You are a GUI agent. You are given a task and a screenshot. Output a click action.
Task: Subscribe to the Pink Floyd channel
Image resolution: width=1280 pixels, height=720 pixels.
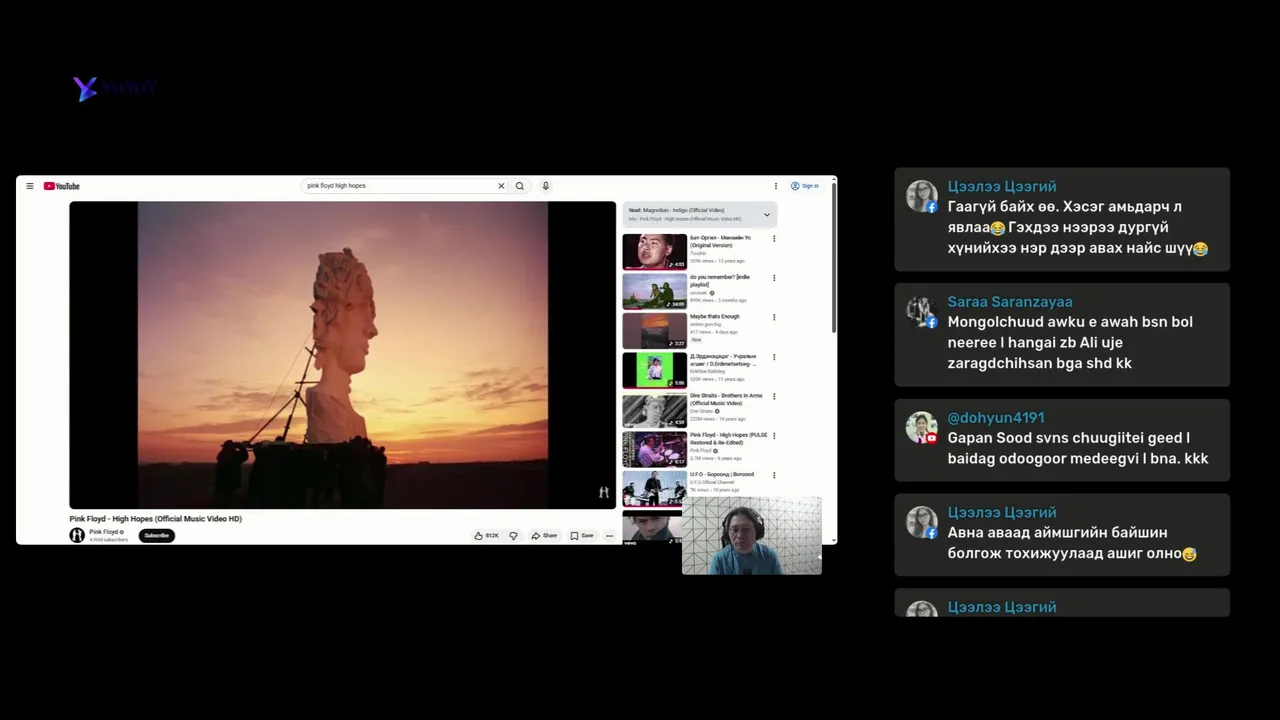coord(156,535)
